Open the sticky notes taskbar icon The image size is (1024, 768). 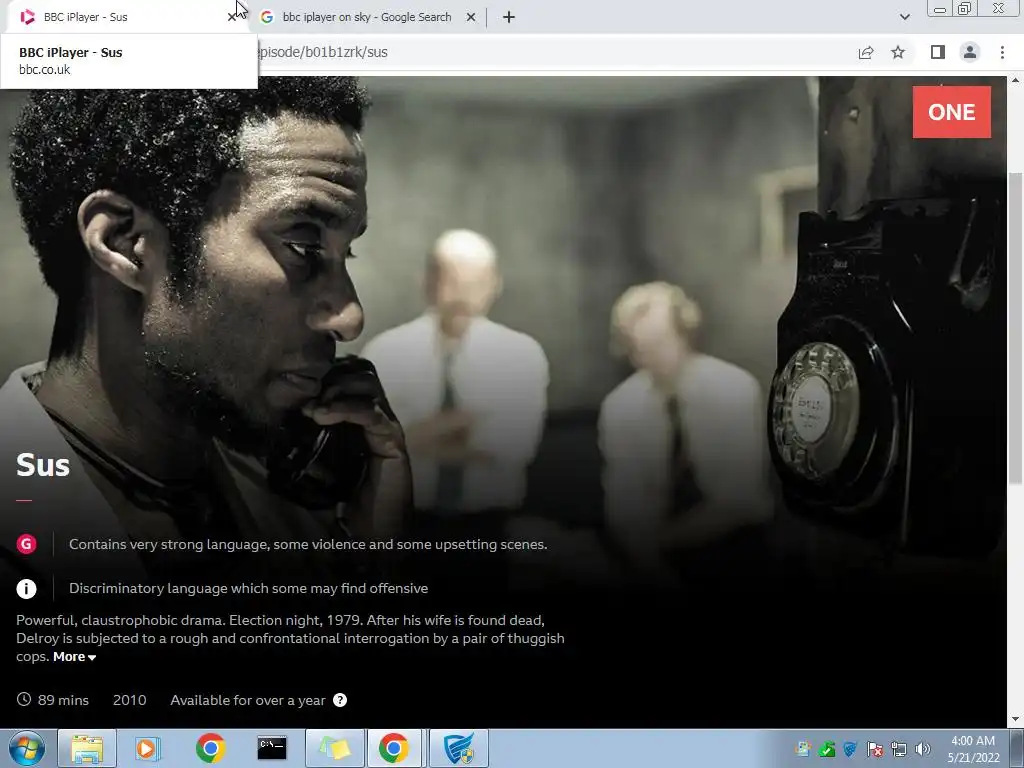[x=334, y=748]
